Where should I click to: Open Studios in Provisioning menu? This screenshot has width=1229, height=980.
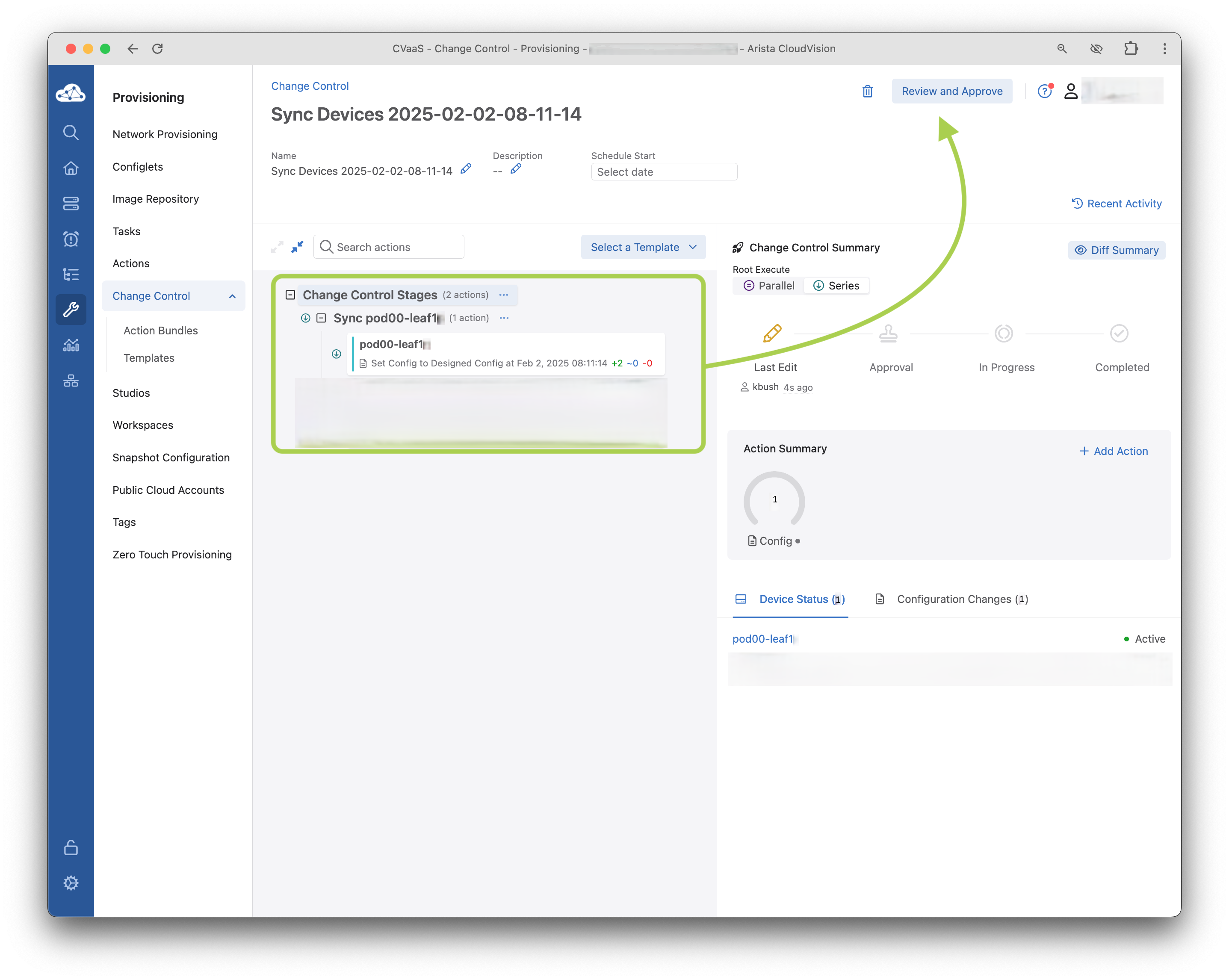point(131,393)
